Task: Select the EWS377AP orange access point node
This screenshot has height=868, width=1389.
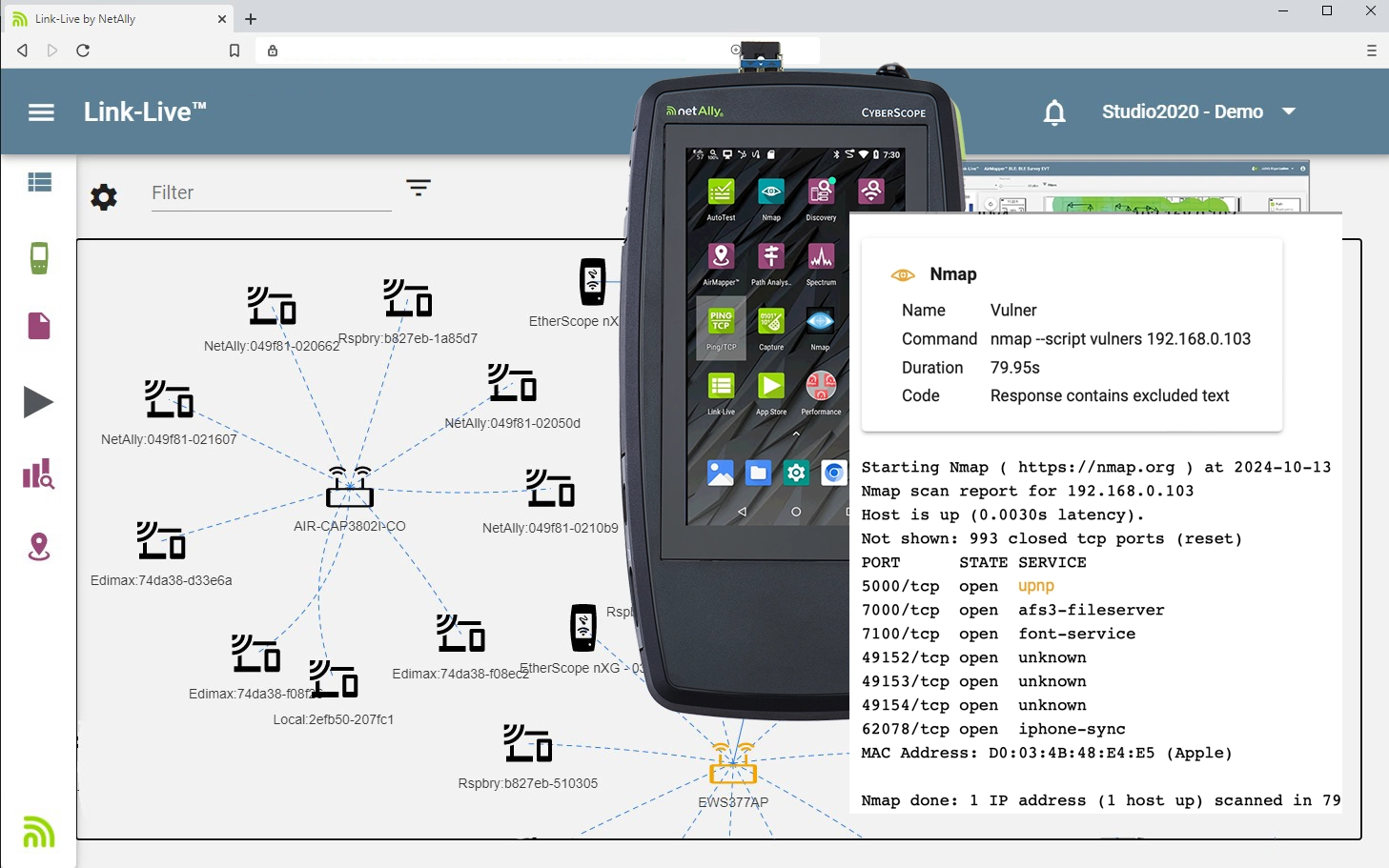Action: [733, 763]
